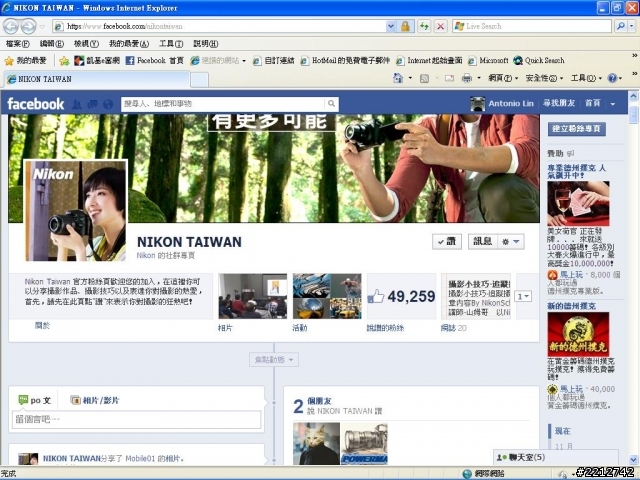Click the po文 speech bubble icon

(23, 399)
